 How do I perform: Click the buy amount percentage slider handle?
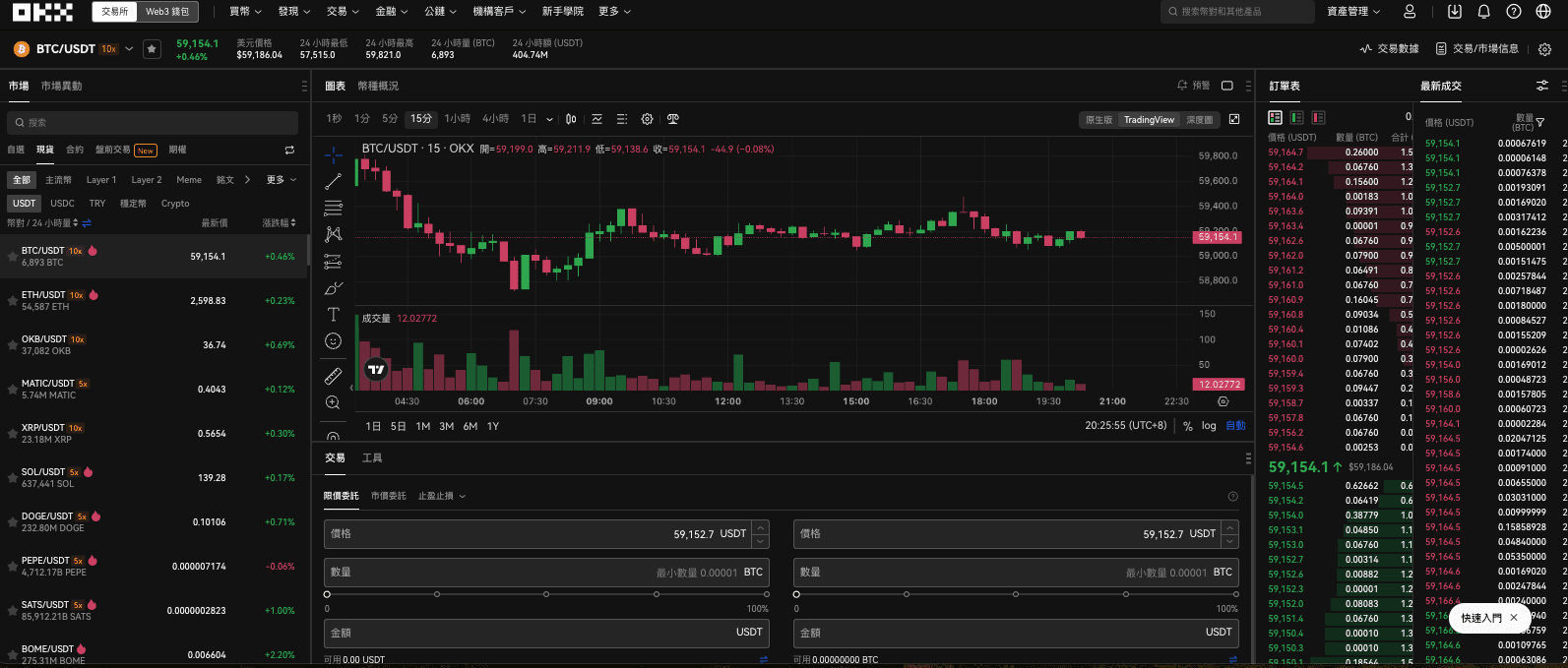pos(328,594)
